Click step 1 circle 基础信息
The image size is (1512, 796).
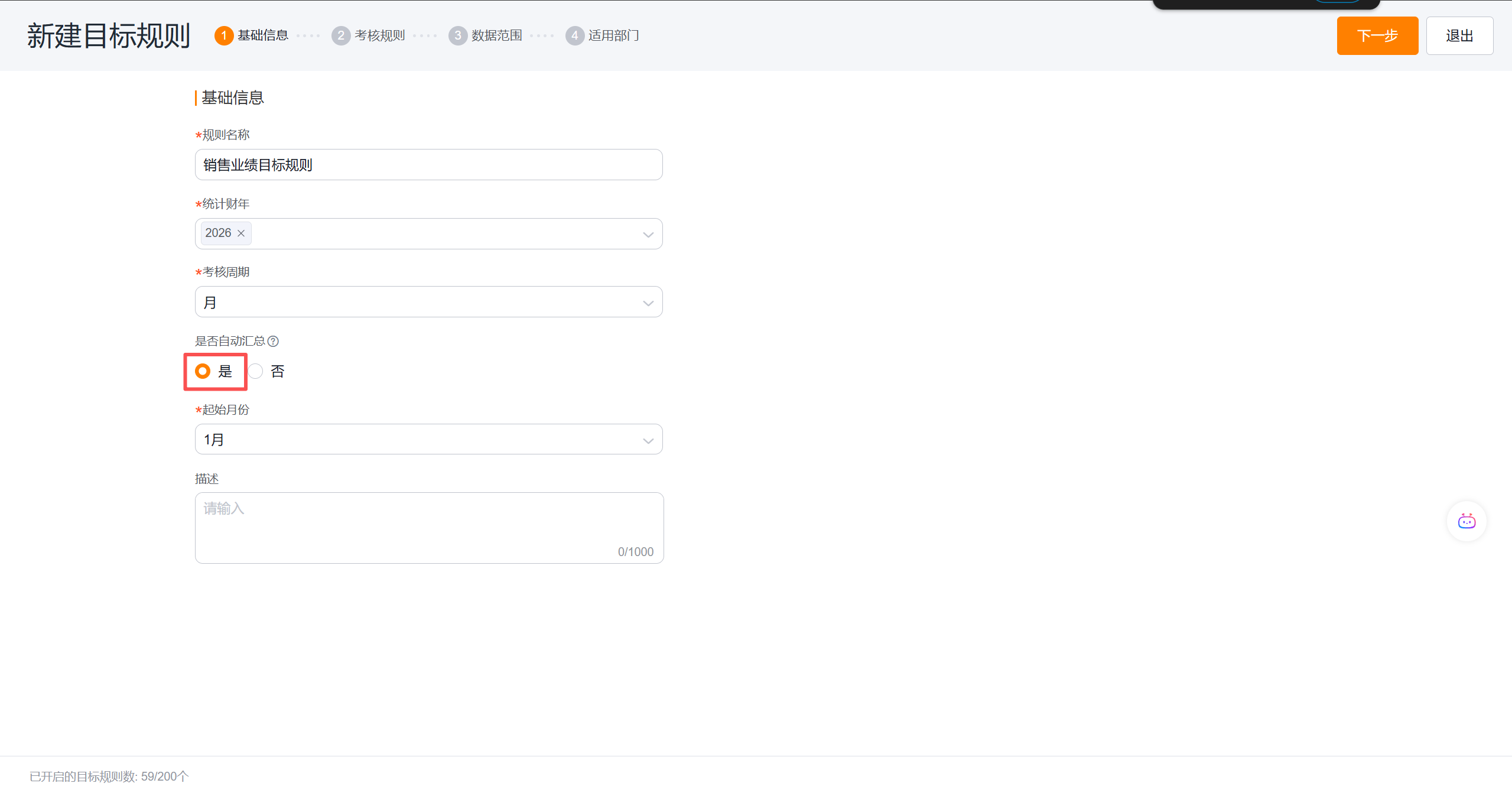click(x=224, y=35)
